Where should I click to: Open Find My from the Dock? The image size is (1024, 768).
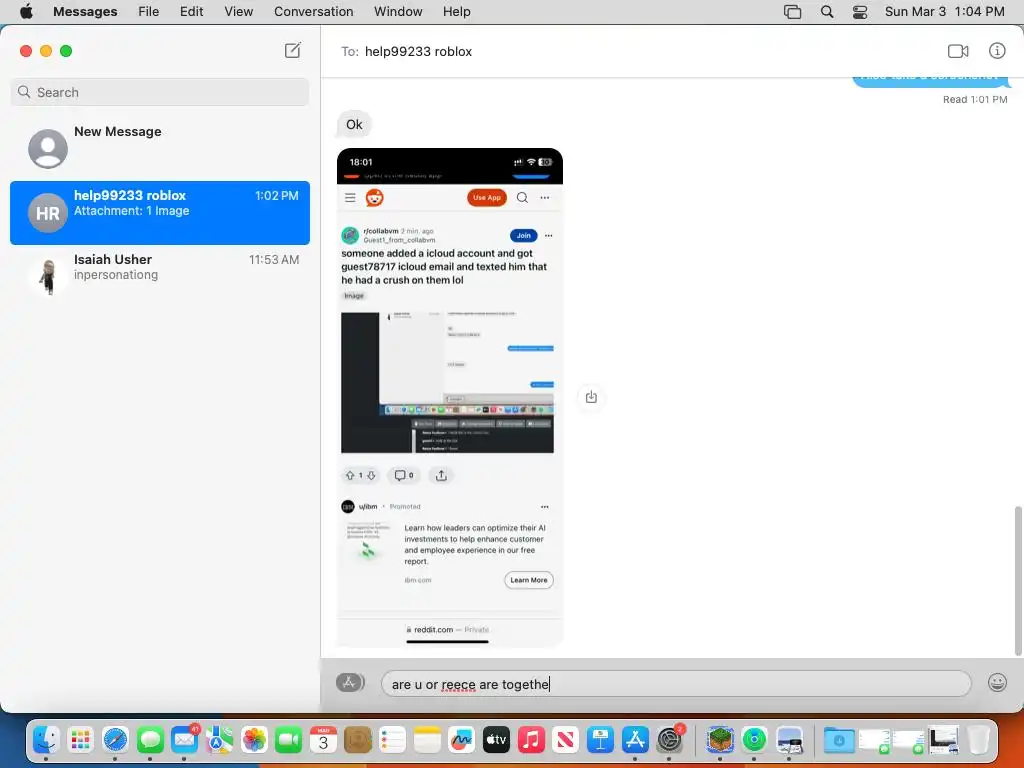coord(754,739)
